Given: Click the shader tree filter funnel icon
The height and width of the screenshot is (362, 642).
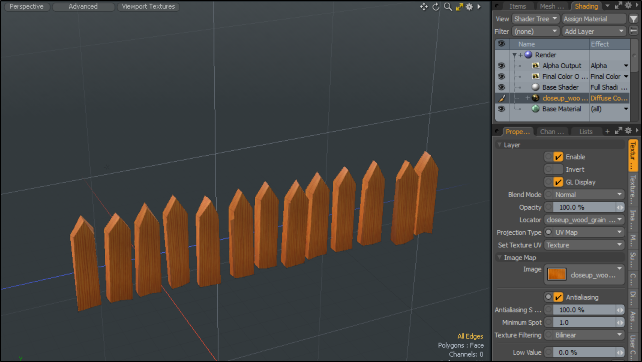Looking at the screenshot, I should 633,19.
